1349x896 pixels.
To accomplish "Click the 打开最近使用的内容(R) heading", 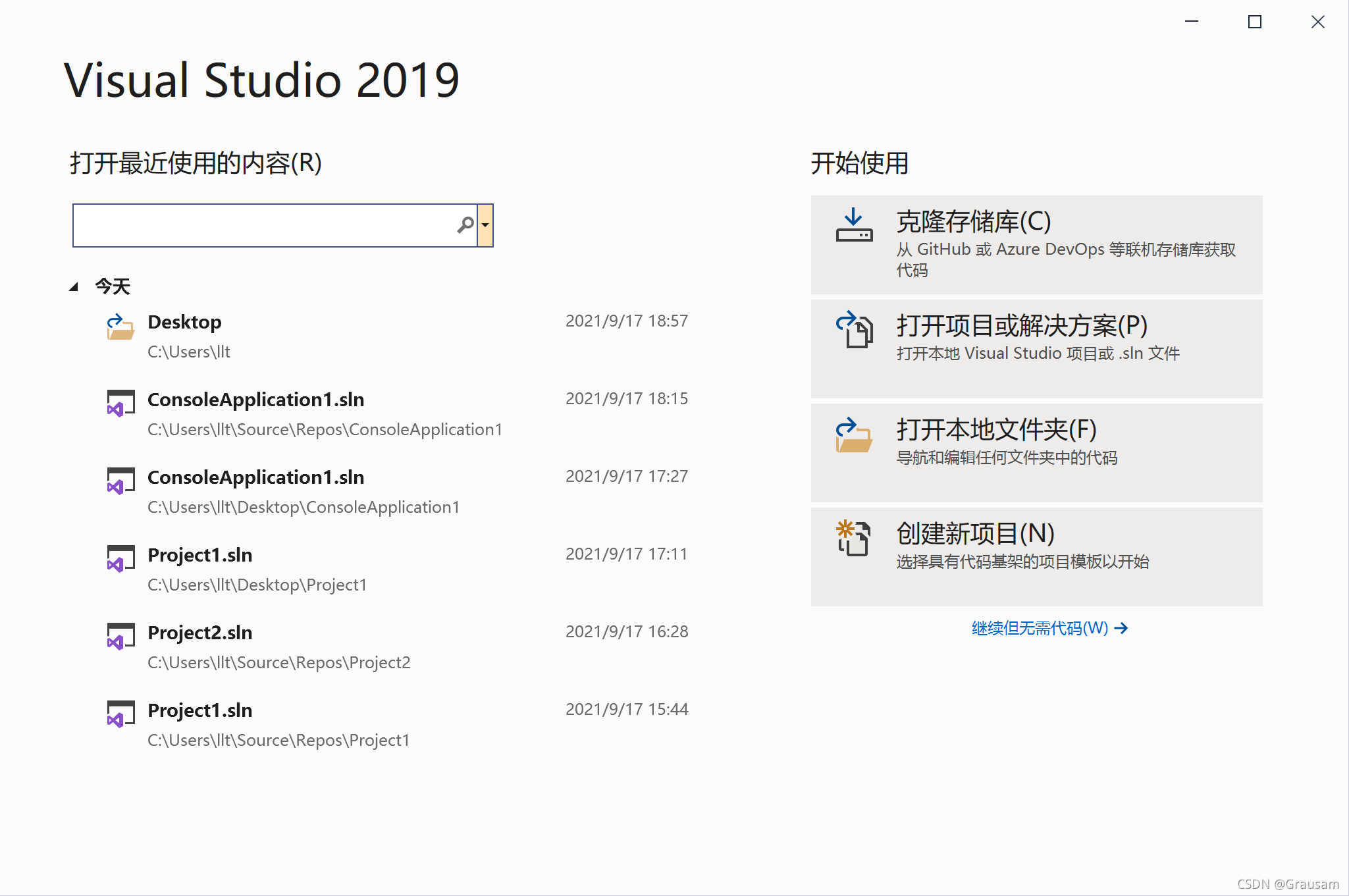I will (196, 163).
